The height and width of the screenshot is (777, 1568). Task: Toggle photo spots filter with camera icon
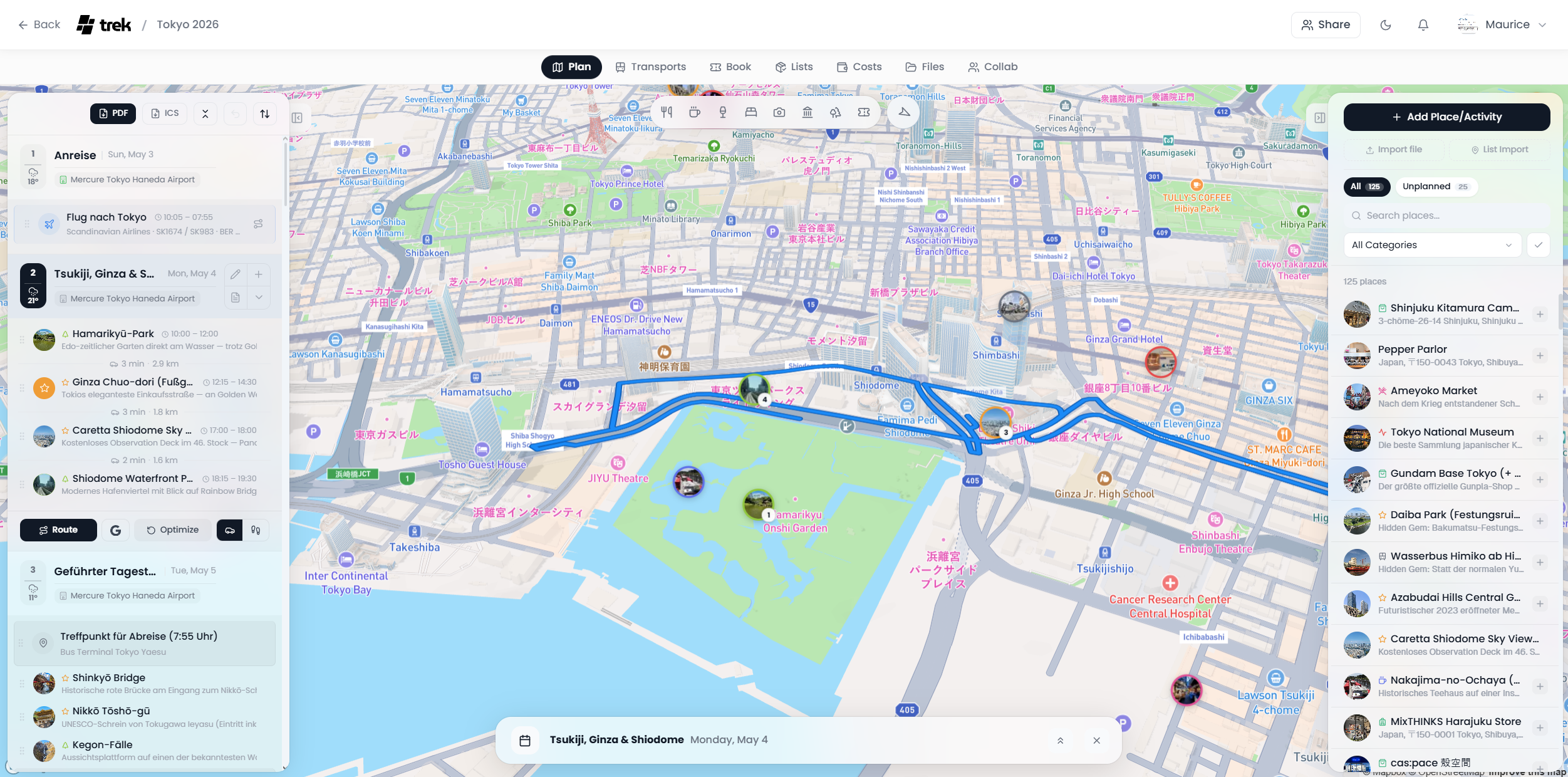coord(779,112)
